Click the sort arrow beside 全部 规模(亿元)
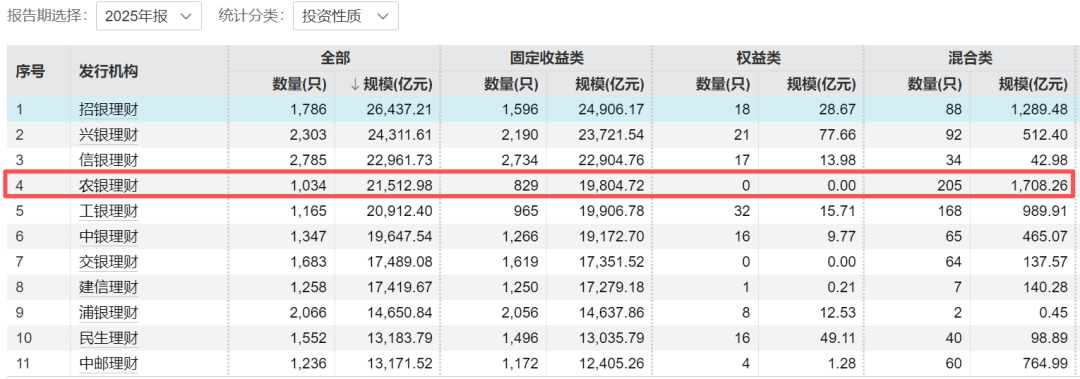 coord(355,85)
